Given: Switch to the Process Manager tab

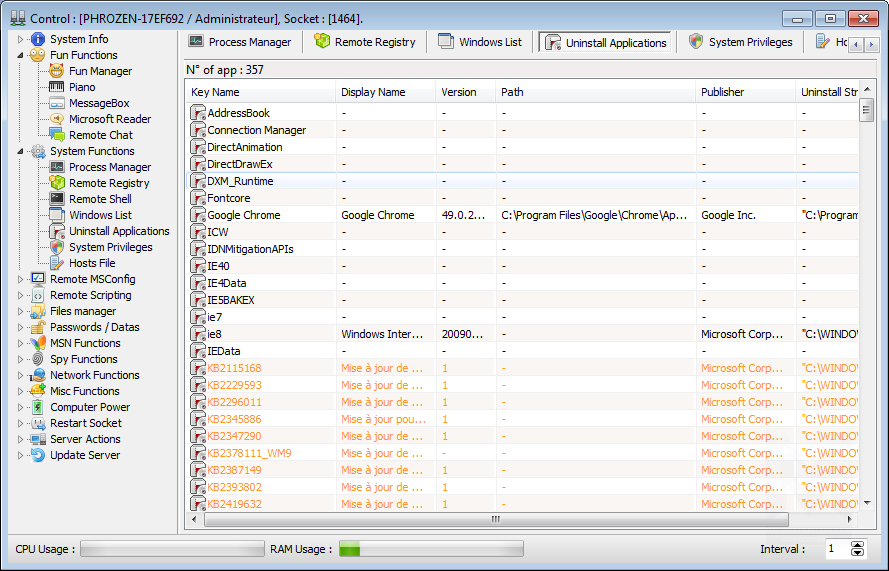Looking at the screenshot, I should click(240, 42).
